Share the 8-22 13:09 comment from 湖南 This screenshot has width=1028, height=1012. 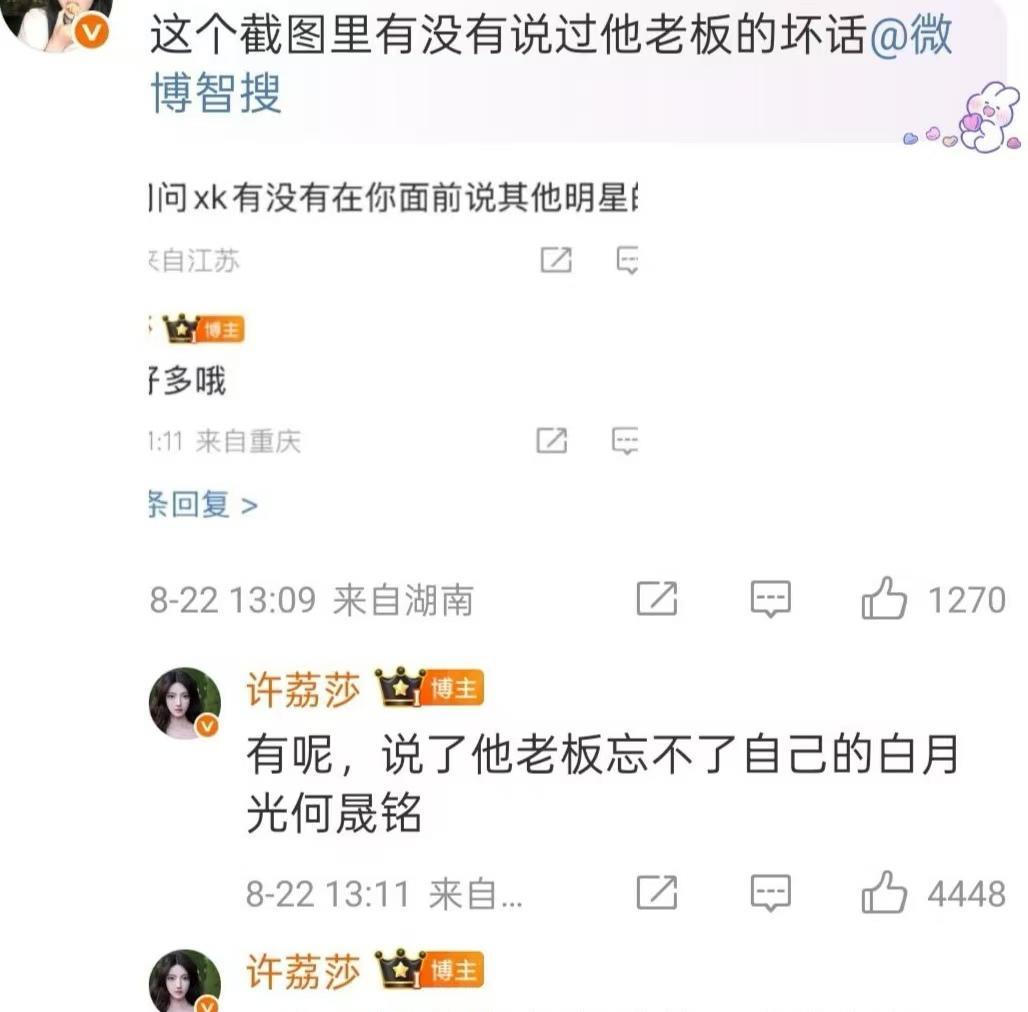click(x=657, y=598)
